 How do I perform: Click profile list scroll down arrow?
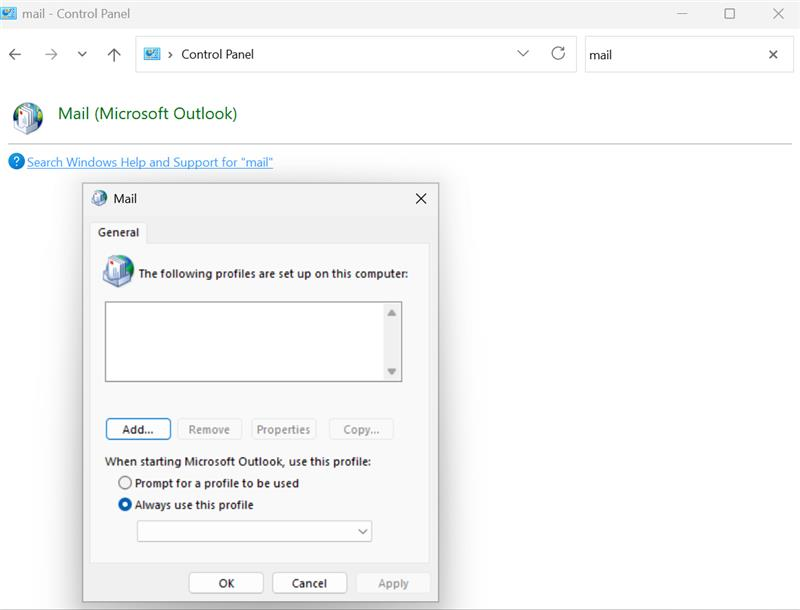pyautogui.click(x=391, y=371)
